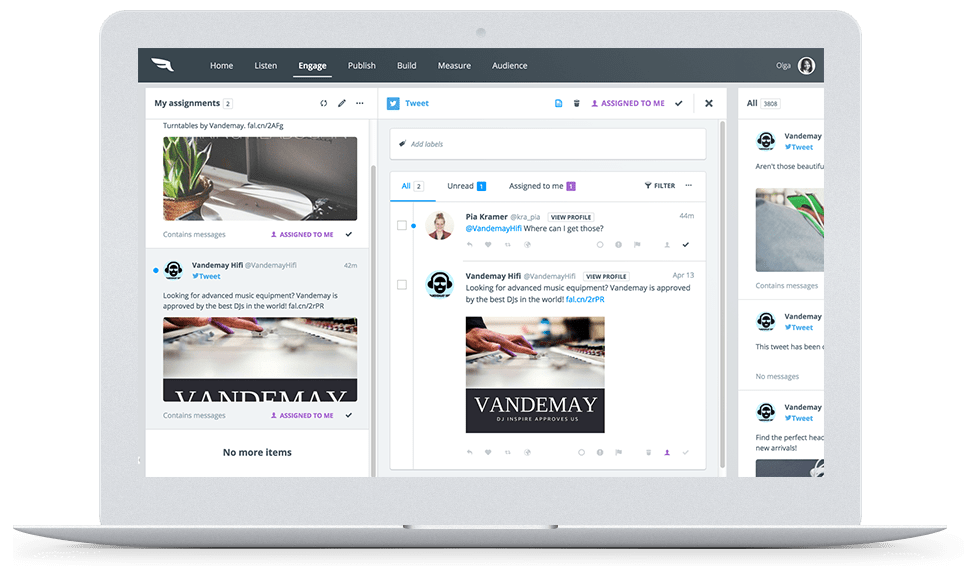
Task: Open more options next to the Filter button
Action: [x=689, y=185]
